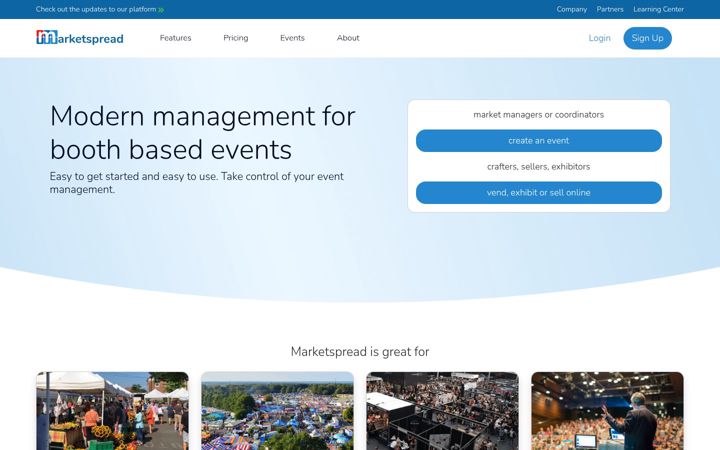Image resolution: width=720 pixels, height=450 pixels.
Task: Click the 'market managers or coordinators' label
Action: 539,115
